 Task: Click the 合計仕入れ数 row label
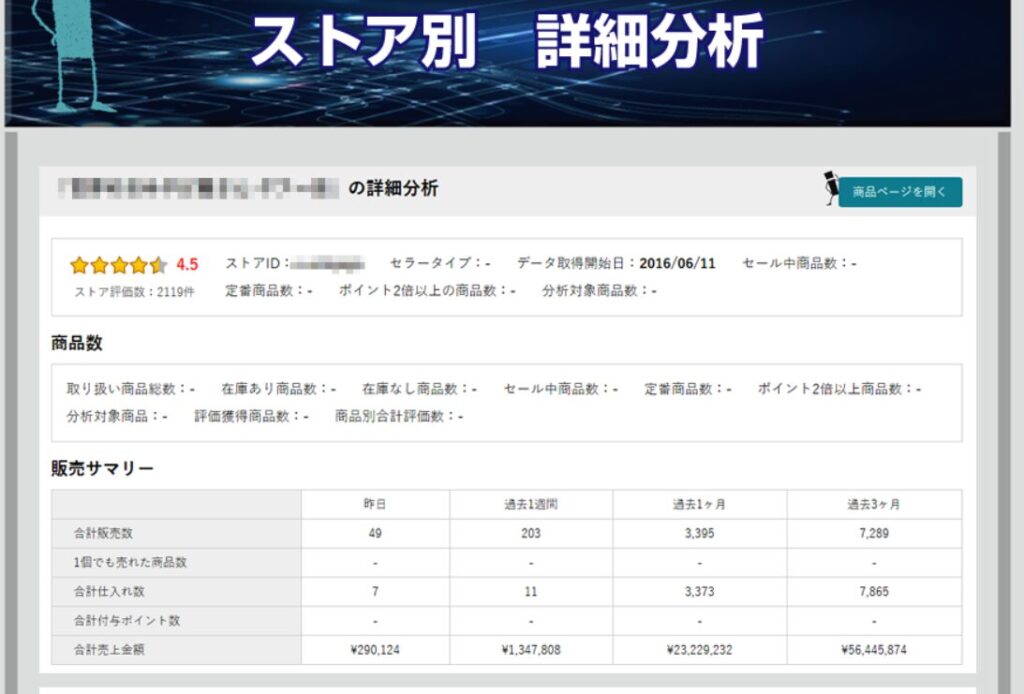[x=109, y=591]
